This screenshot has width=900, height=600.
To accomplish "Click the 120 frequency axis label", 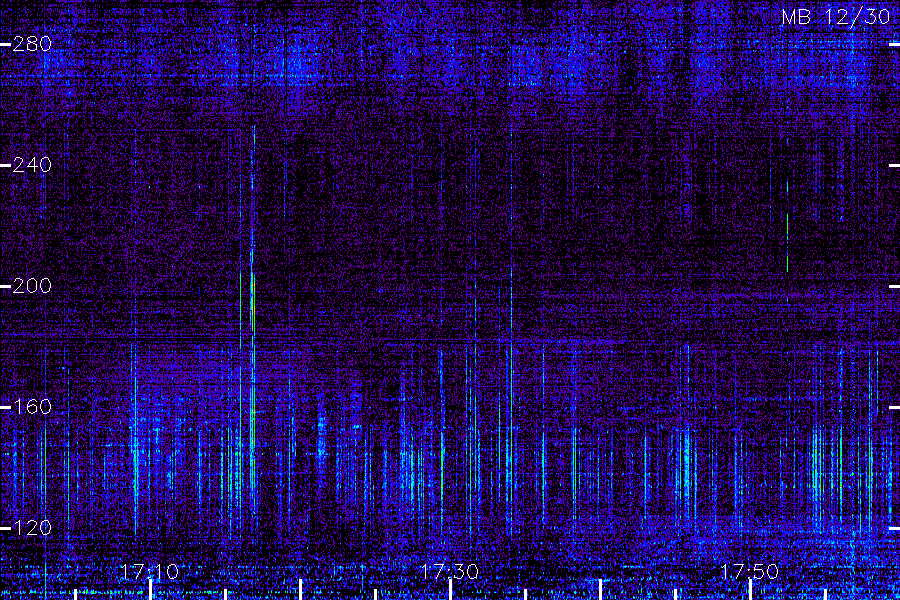I will [x=32, y=528].
